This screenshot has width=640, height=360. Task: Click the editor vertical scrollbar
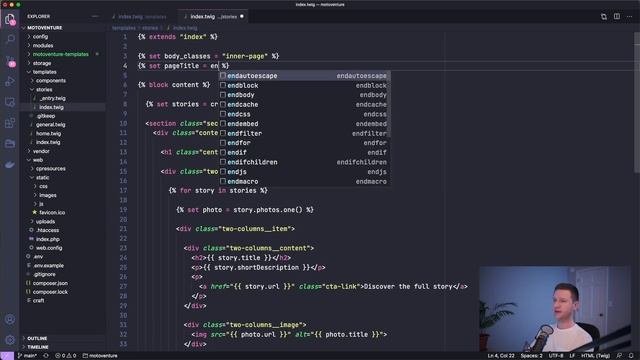[x=637, y=102]
